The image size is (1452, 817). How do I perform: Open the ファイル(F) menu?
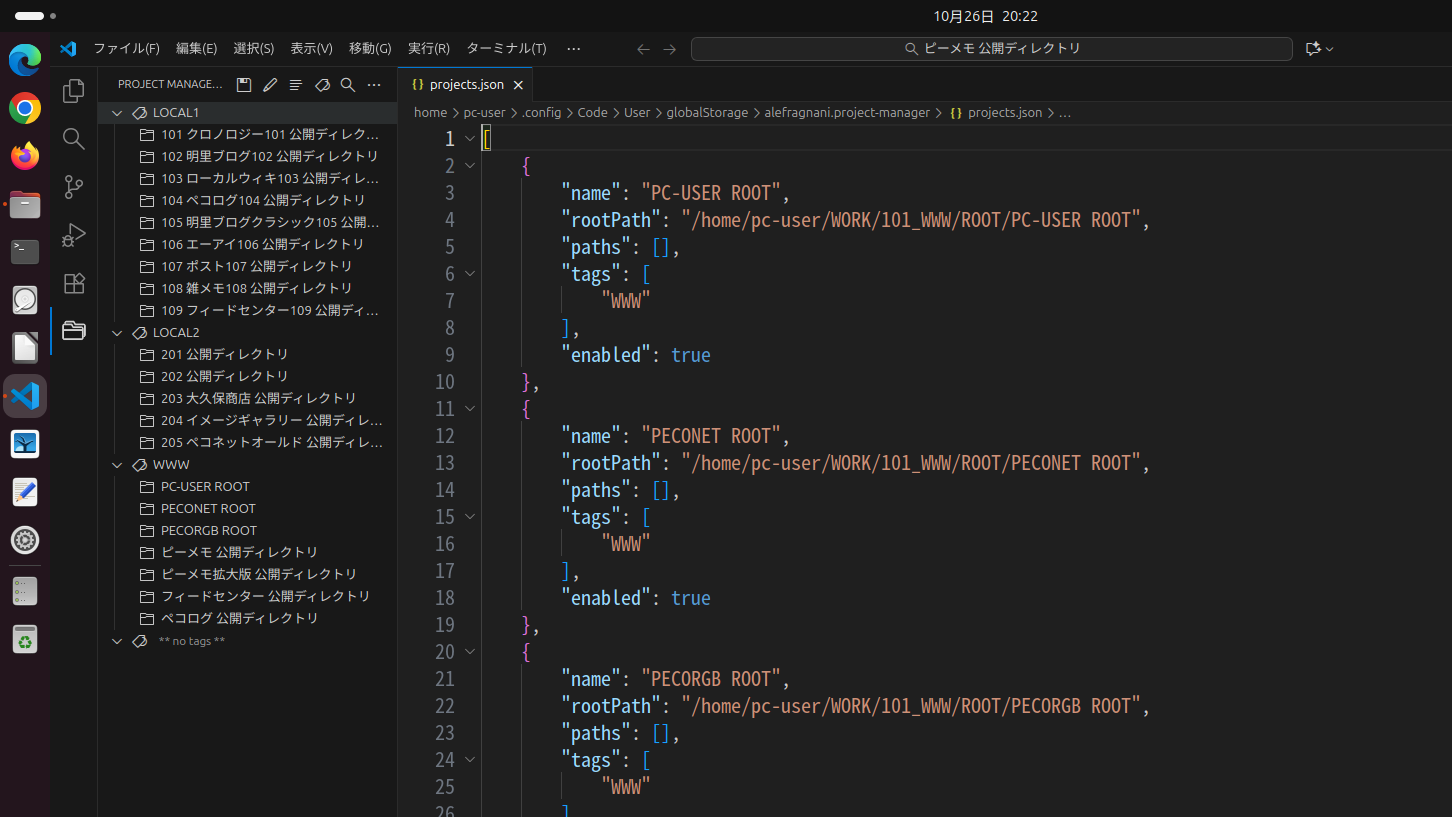(126, 48)
